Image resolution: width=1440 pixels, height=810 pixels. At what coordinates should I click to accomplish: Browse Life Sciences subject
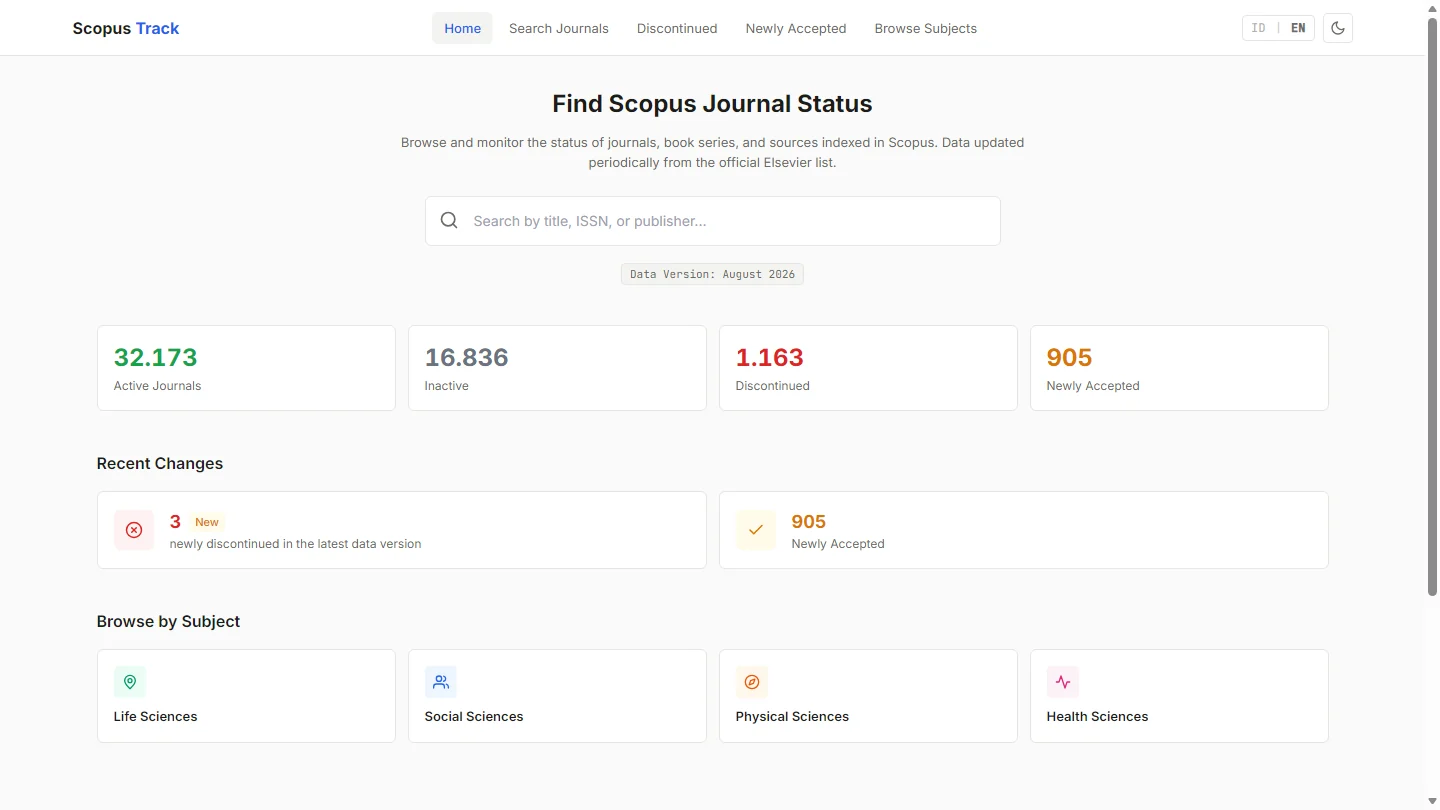pos(246,696)
